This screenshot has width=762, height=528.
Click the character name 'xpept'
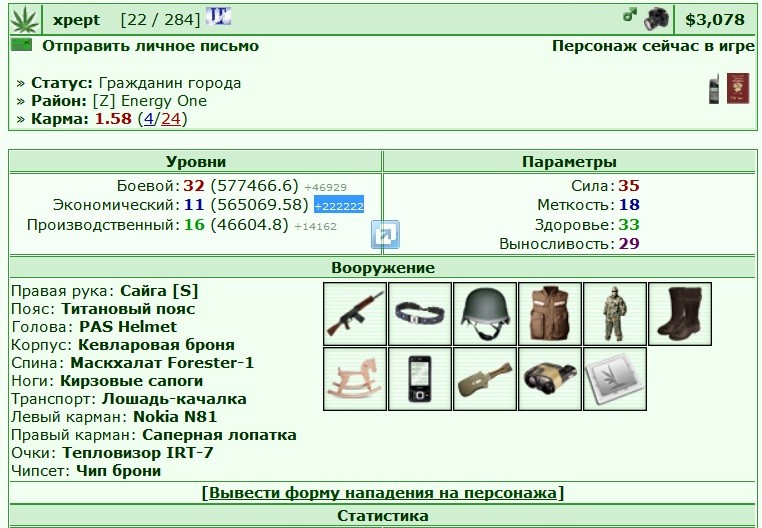(x=76, y=20)
